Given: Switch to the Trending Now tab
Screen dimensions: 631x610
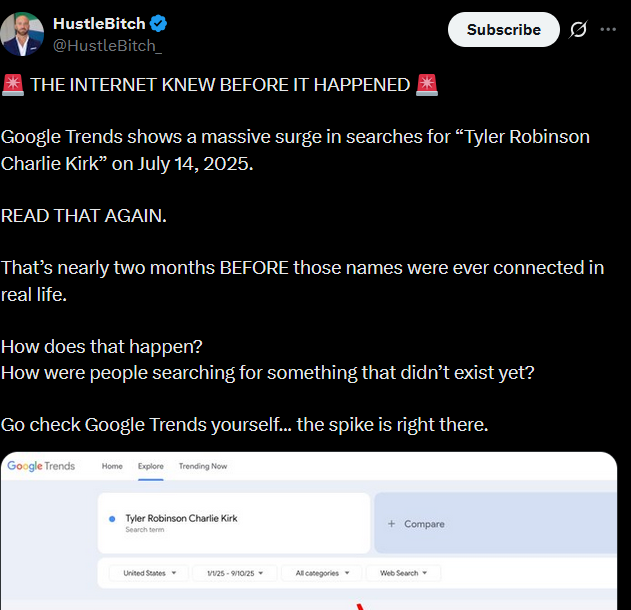Looking at the screenshot, I should [x=203, y=466].
